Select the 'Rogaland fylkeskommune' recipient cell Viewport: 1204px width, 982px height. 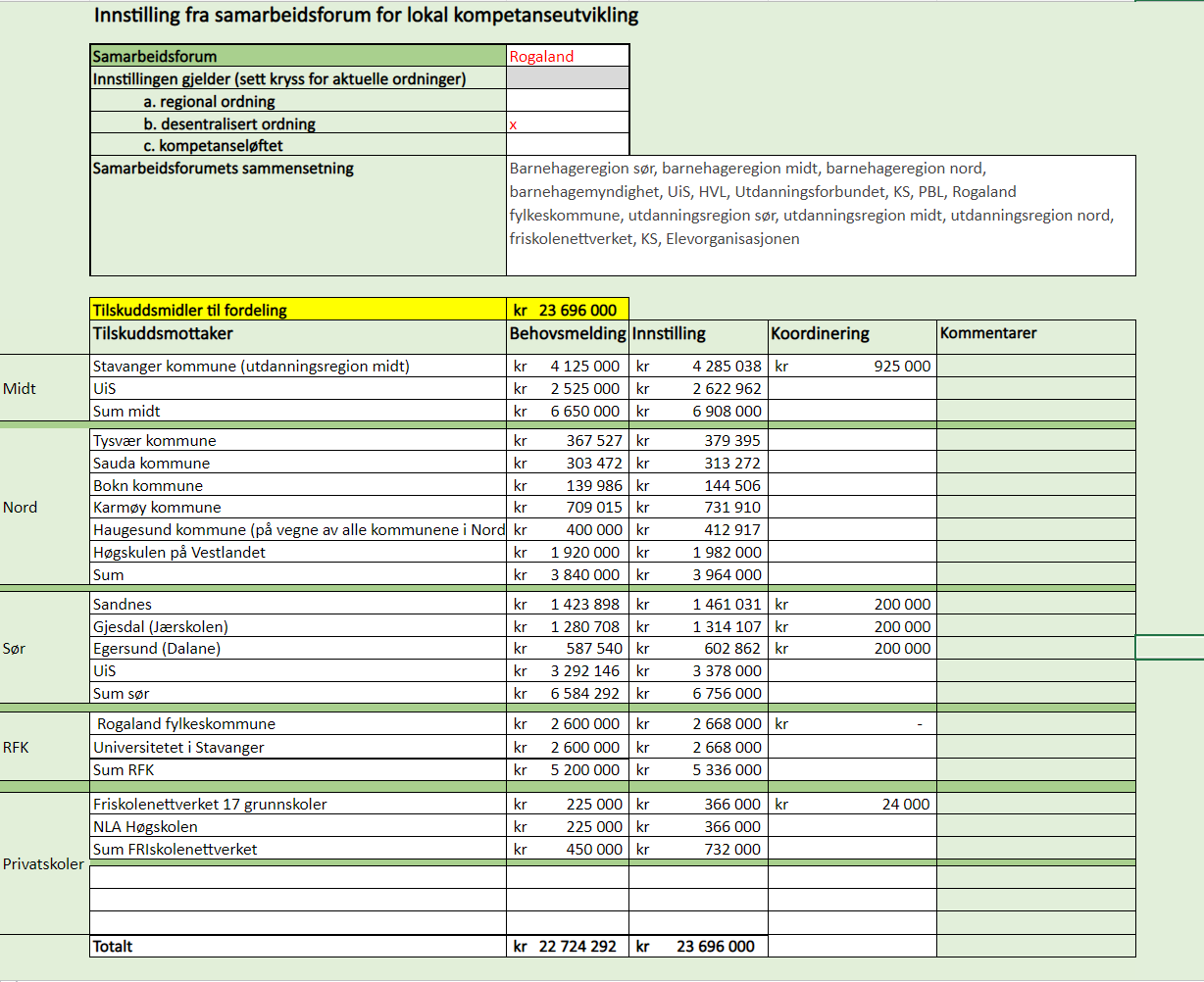pos(298,724)
